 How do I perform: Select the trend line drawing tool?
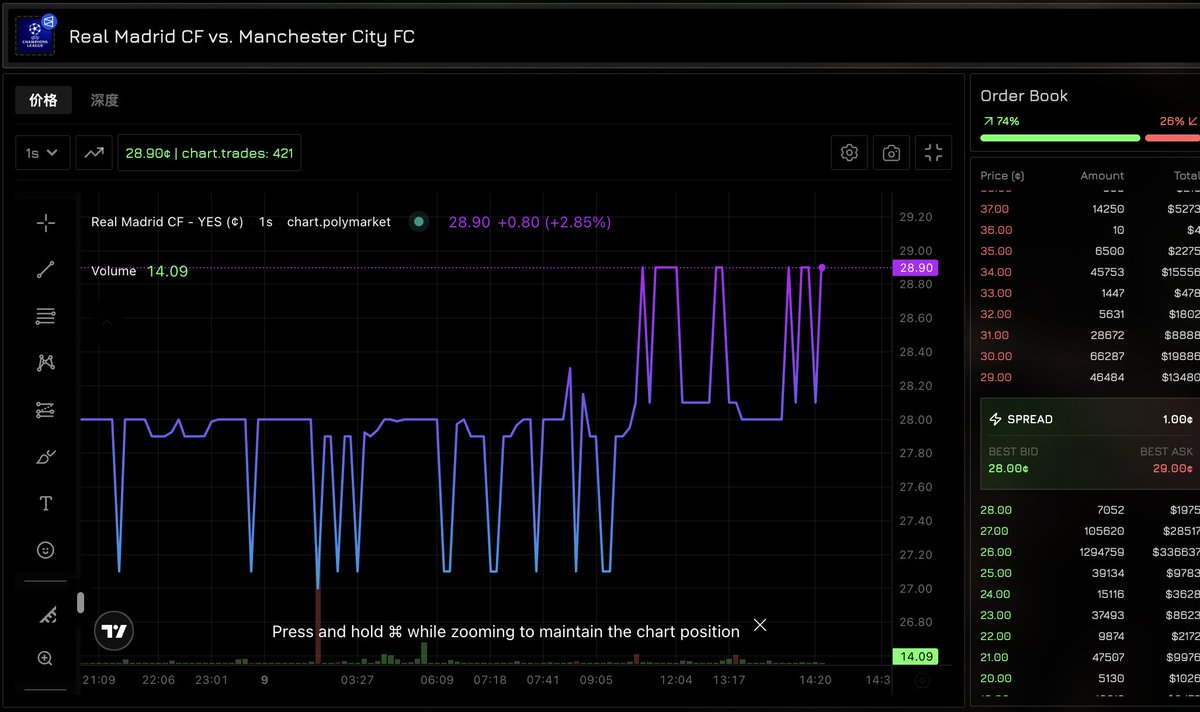(45, 270)
